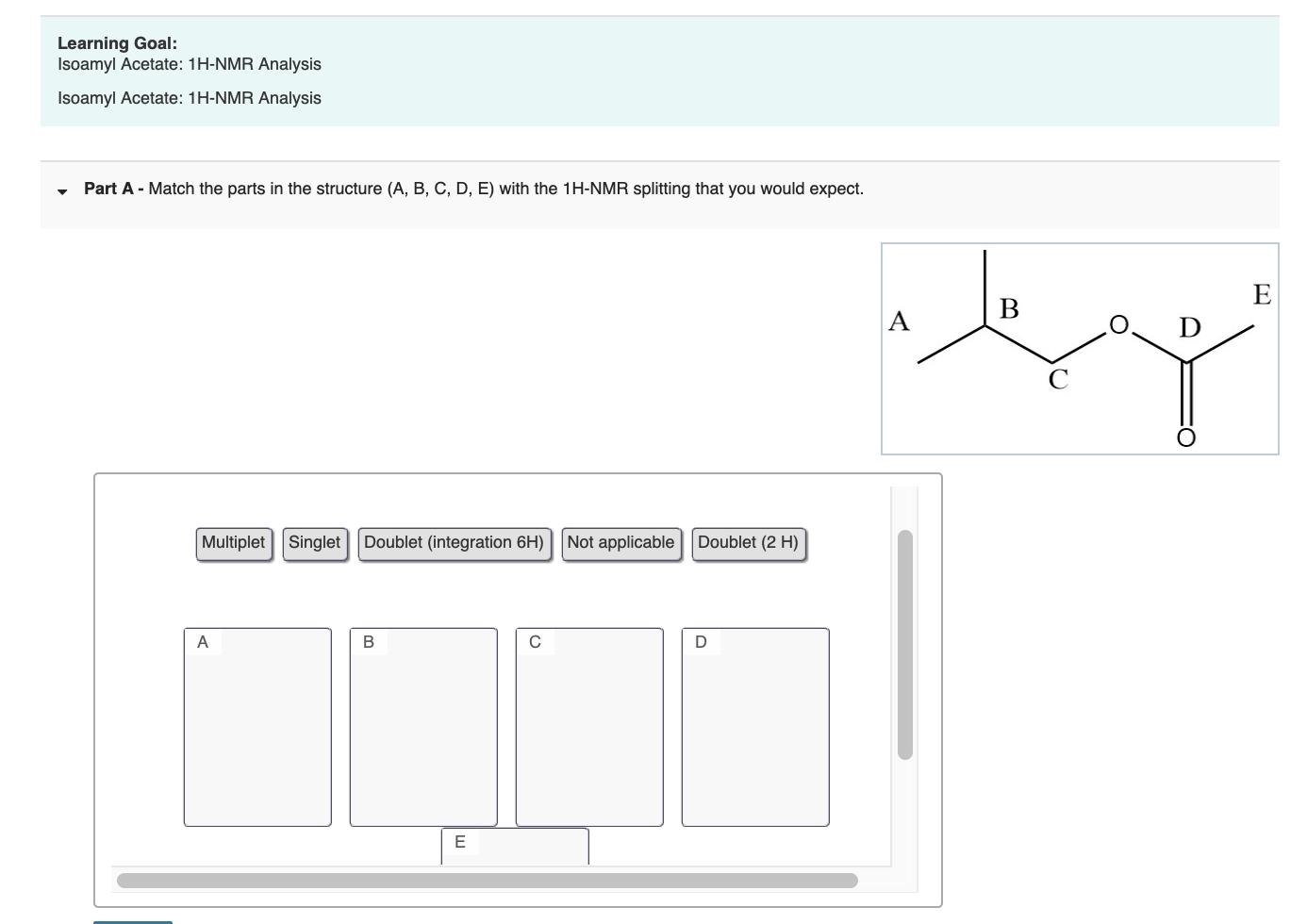Choose the Not applicable tile
Screen dimensions: 1307x924
[x=621, y=544]
